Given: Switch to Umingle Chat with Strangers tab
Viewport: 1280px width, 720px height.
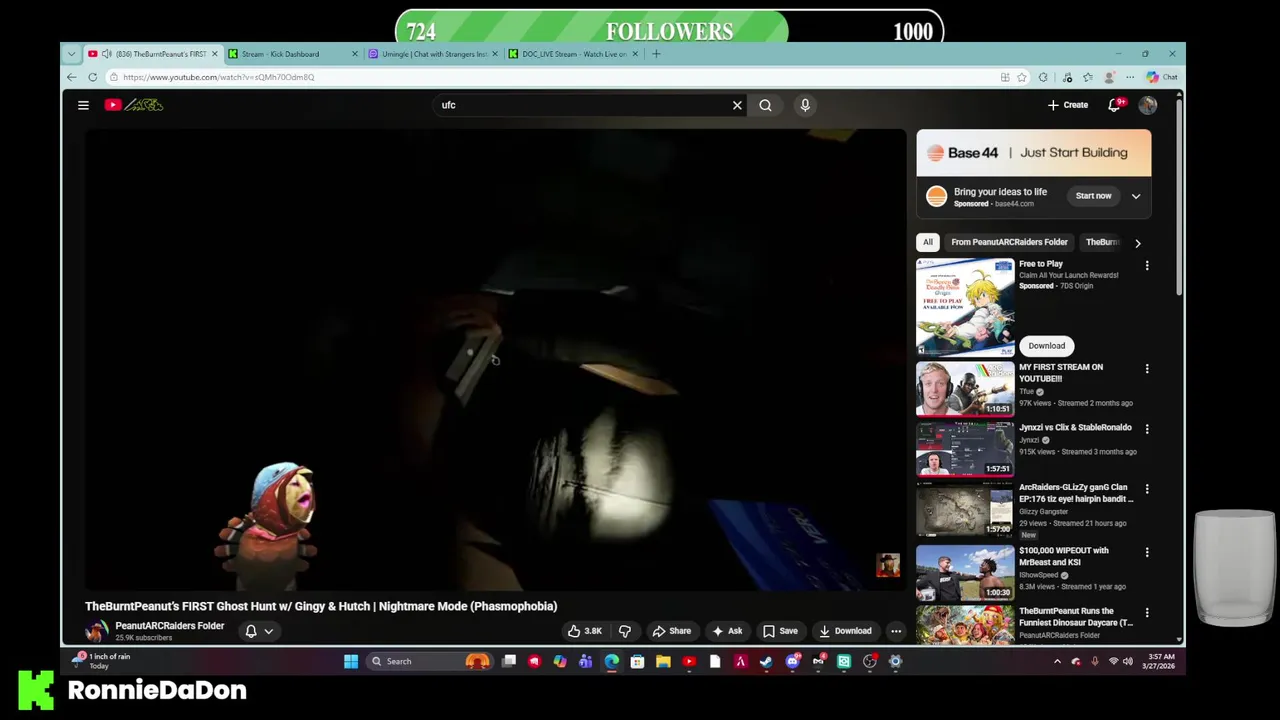Looking at the screenshot, I should pos(431,54).
